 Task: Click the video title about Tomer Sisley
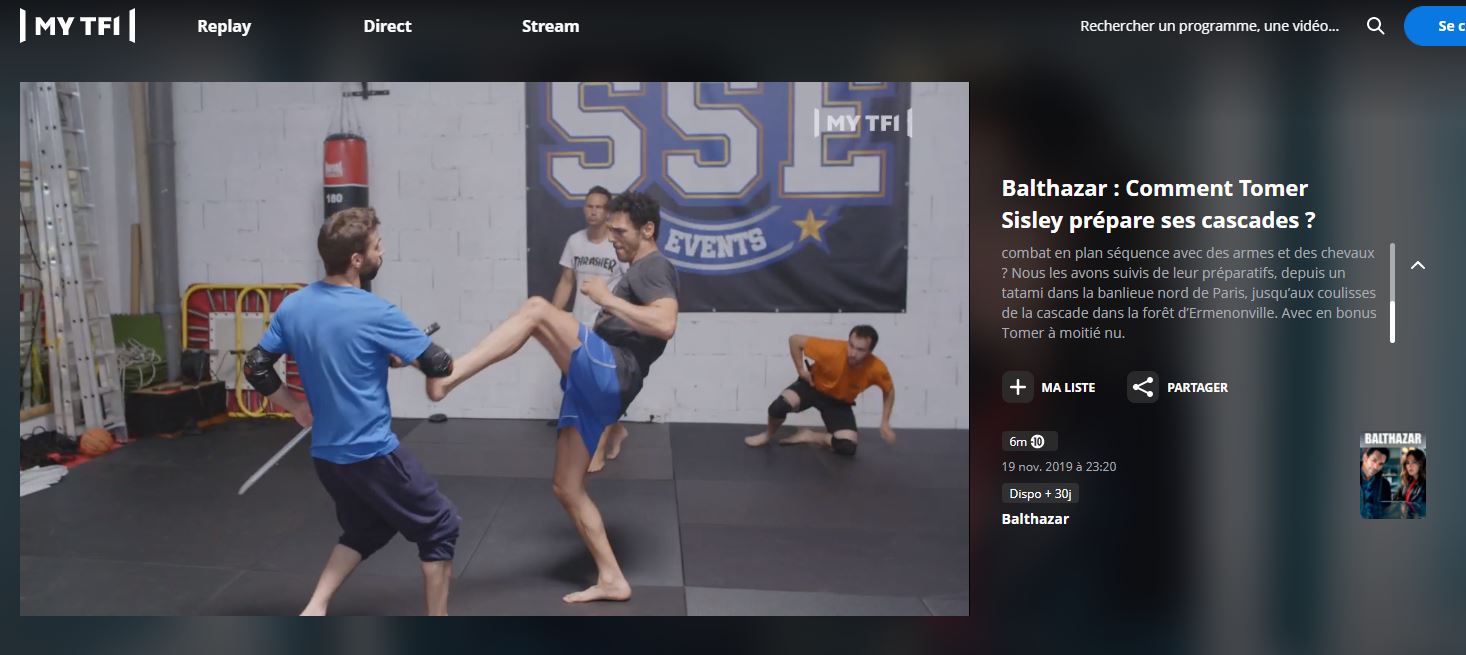(1155, 204)
